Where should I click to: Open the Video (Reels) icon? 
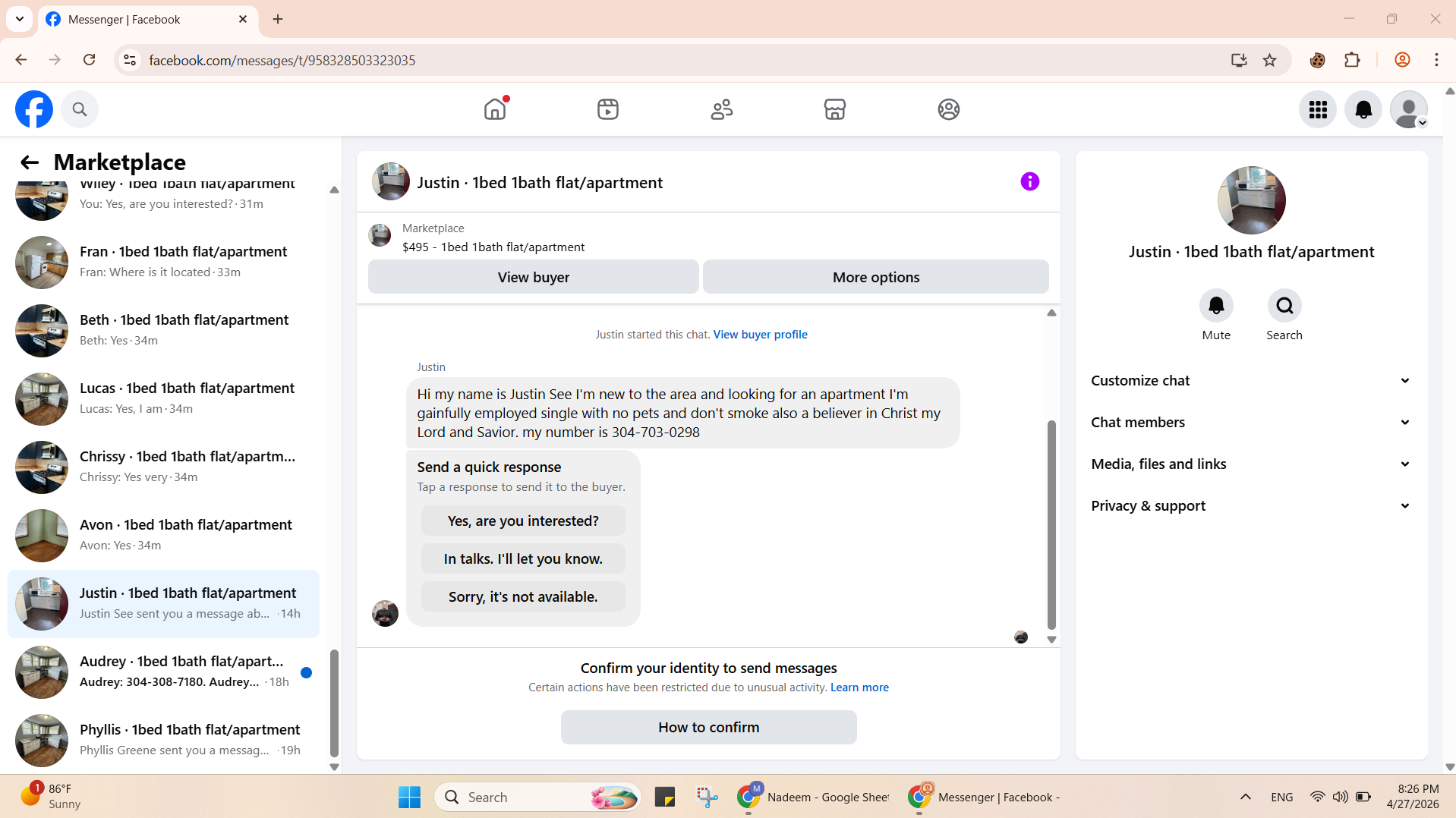(608, 109)
